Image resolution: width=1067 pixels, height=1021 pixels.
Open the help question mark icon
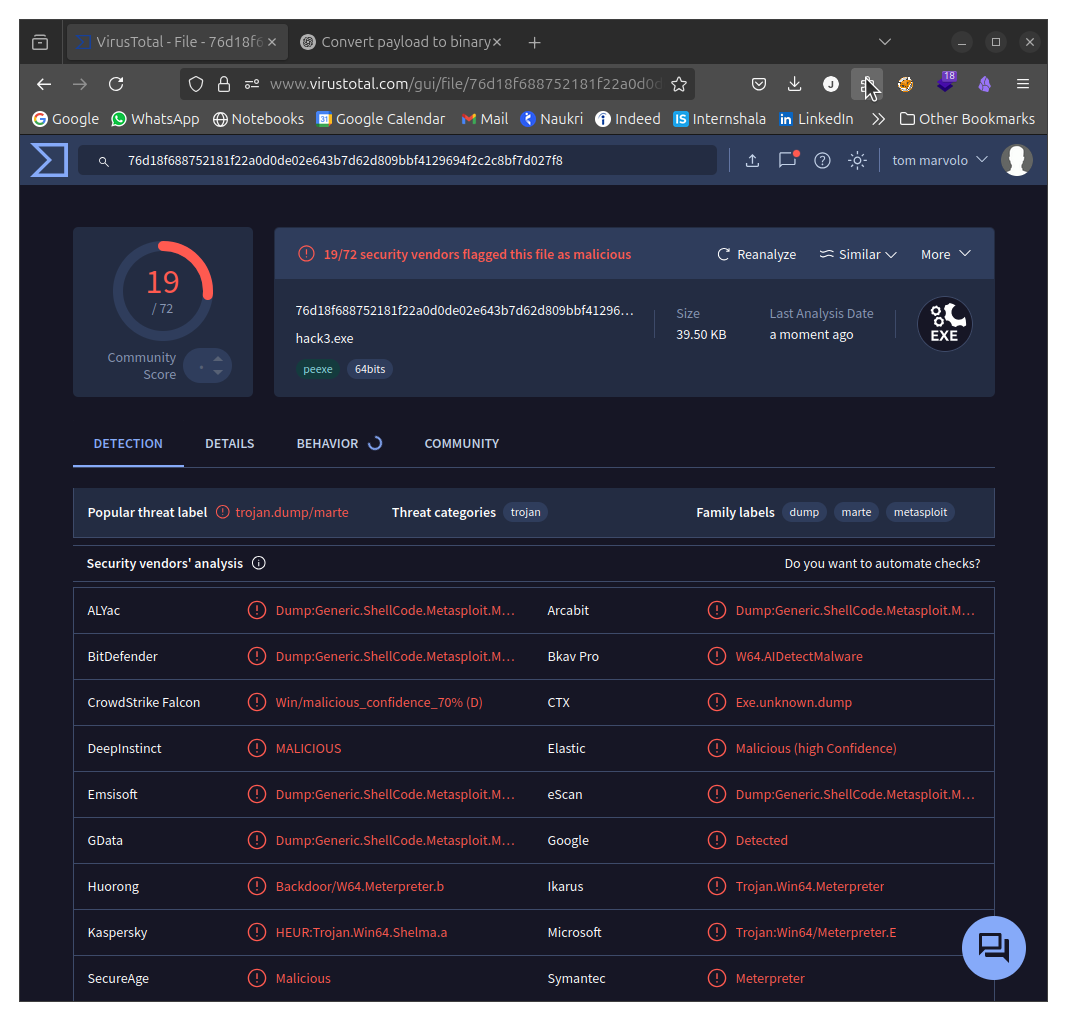[822, 161]
